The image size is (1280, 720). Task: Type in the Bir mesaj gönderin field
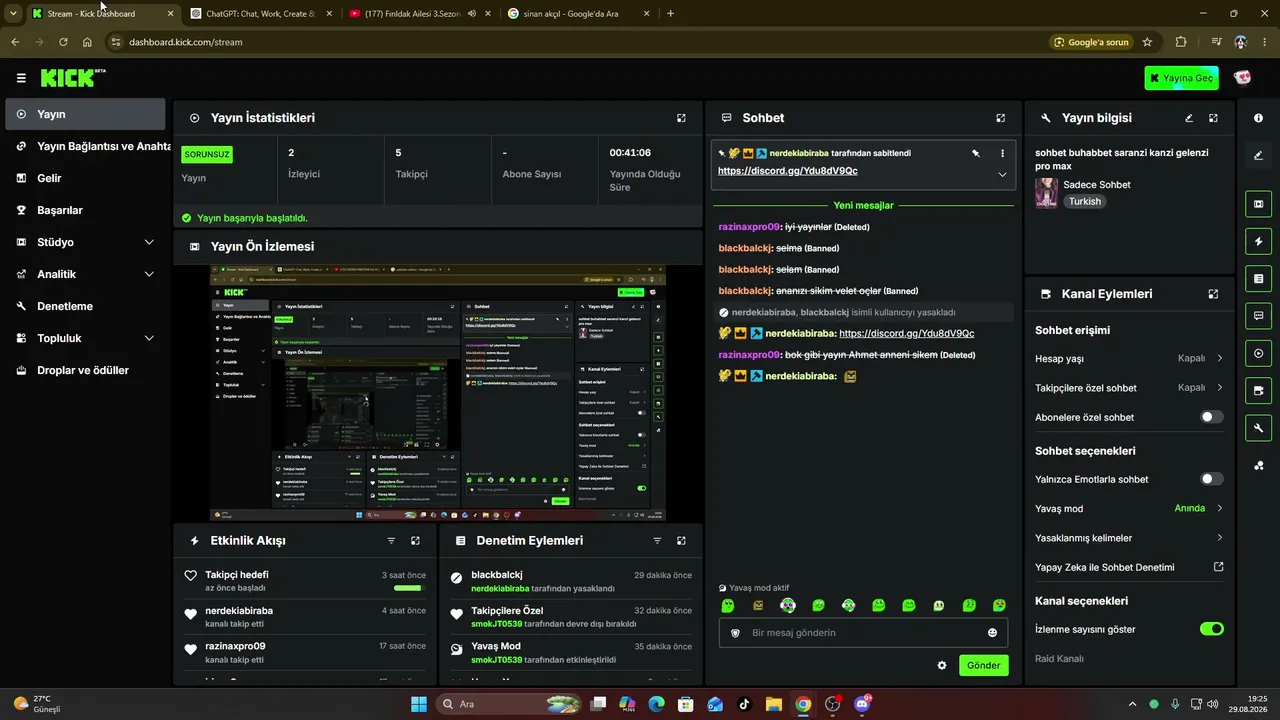tap(865, 633)
